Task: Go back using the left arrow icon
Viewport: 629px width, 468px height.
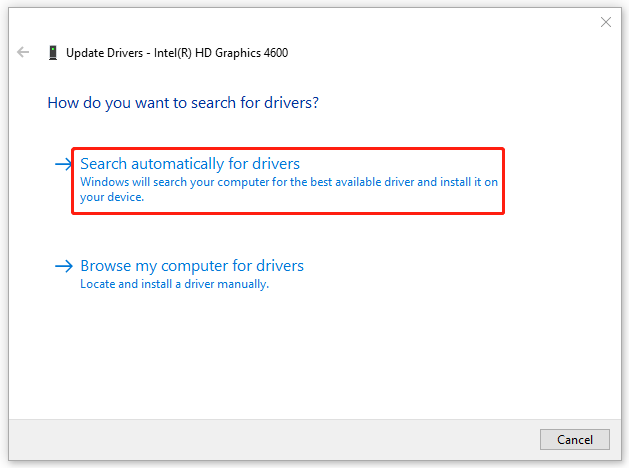Action: [x=23, y=52]
